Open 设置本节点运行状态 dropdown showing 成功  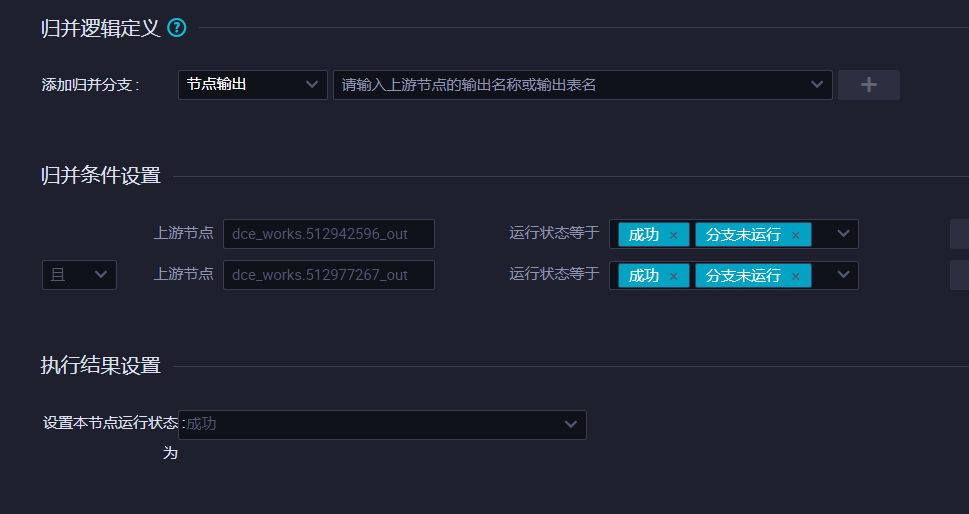pos(383,424)
